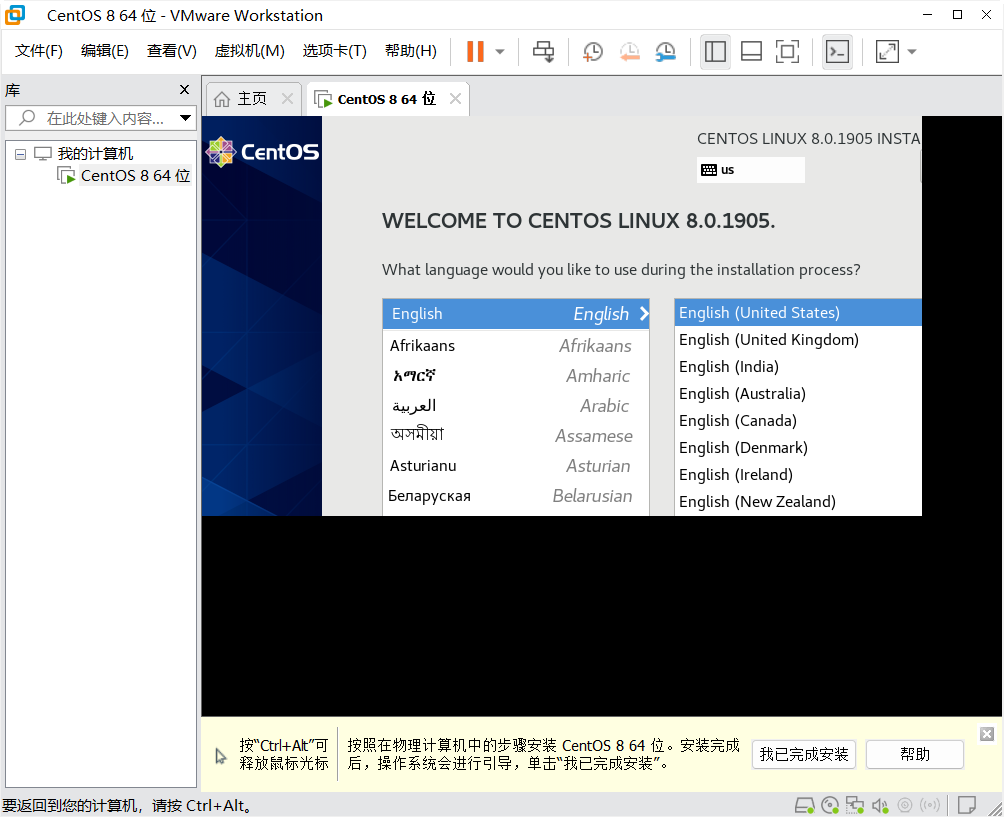Collapse the 我的计算机 tree node
The width and height of the screenshot is (1004, 817).
point(20,154)
